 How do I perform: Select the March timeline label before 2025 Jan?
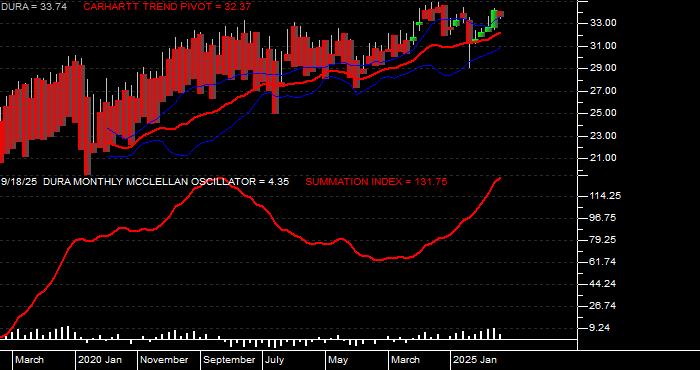[405, 360]
